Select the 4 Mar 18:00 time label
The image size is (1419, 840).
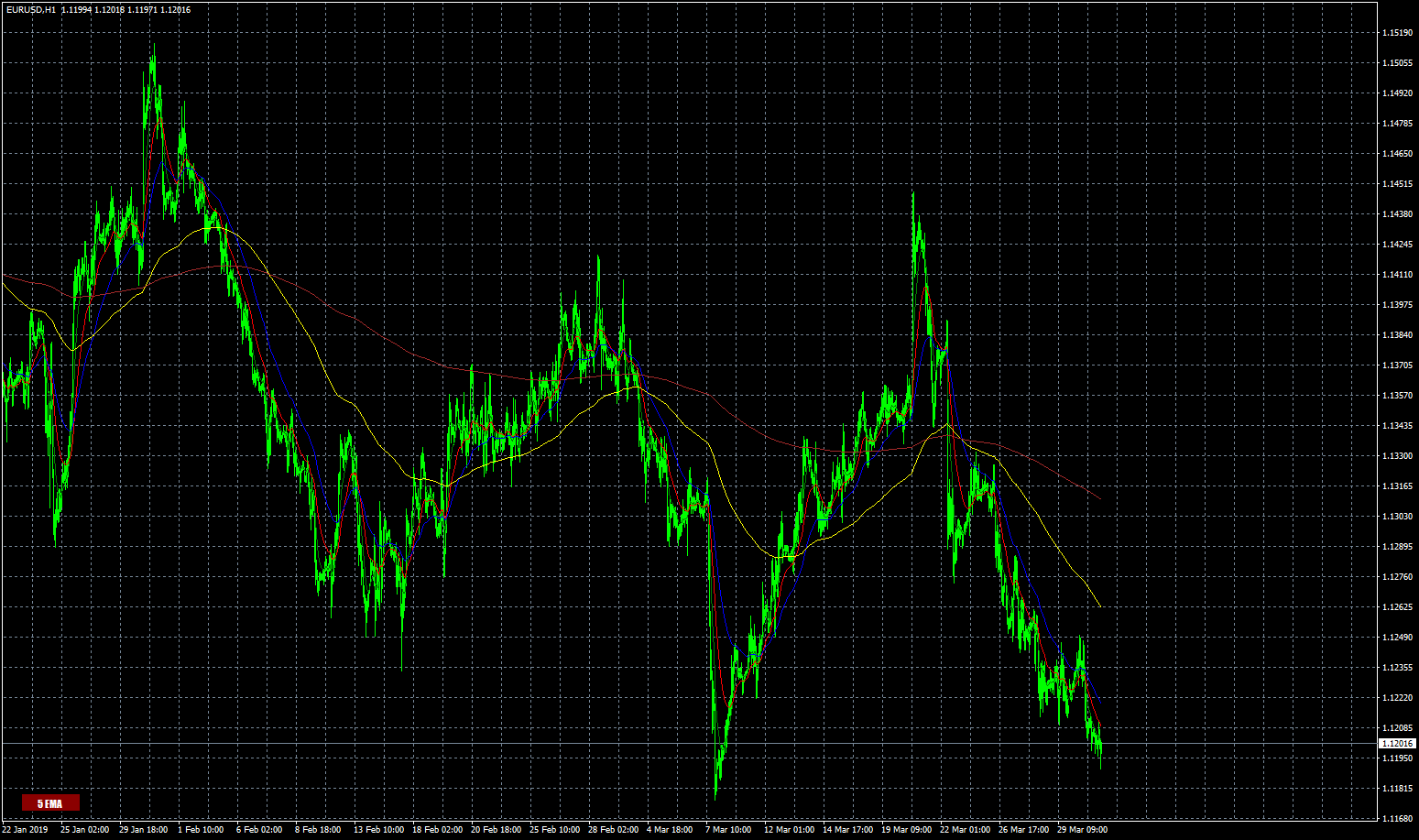point(670,830)
